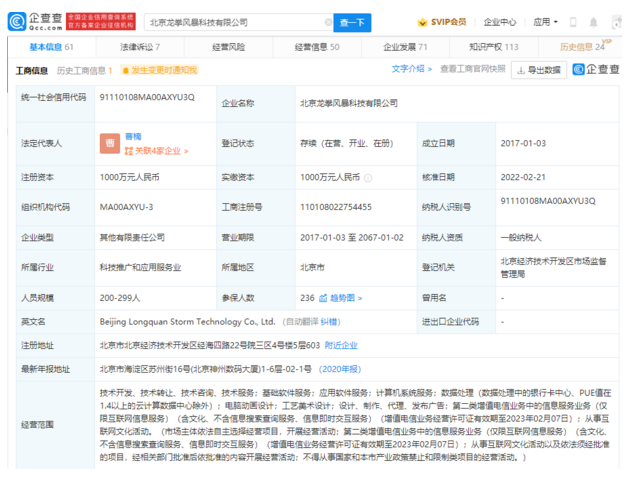Viewport: 626px width, 477px height.
Task: Switch to 经营信息 tab
Action: click(x=317, y=47)
